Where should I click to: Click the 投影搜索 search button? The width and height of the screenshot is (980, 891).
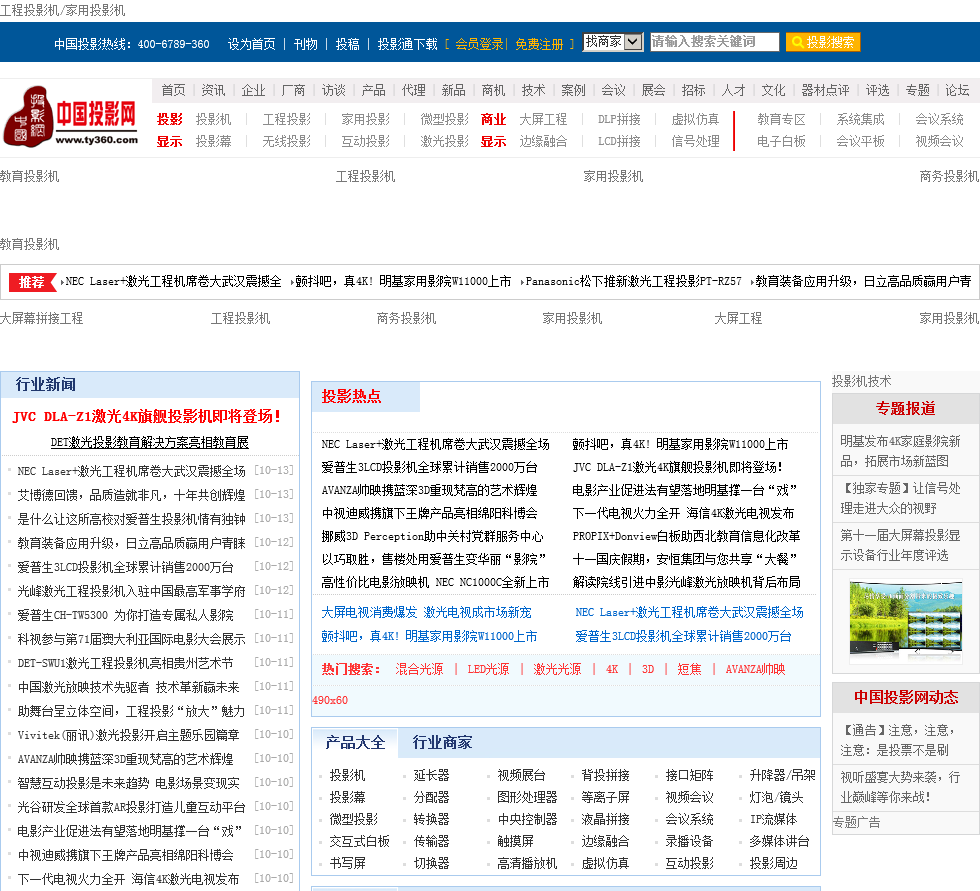coord(823,42)
